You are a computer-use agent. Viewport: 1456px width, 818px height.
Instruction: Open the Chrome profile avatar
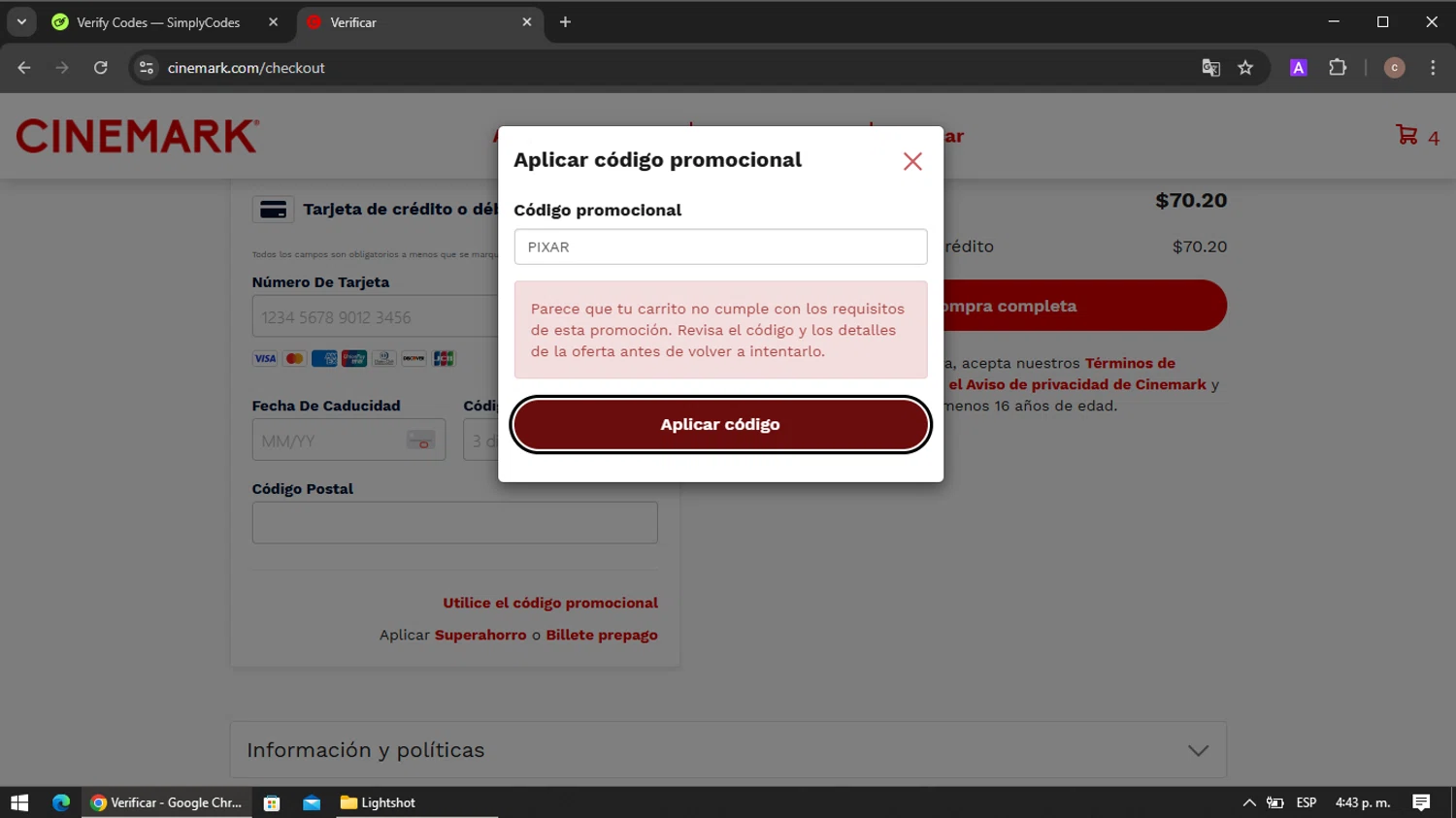pyautogui.click(x=1394, y=68)
